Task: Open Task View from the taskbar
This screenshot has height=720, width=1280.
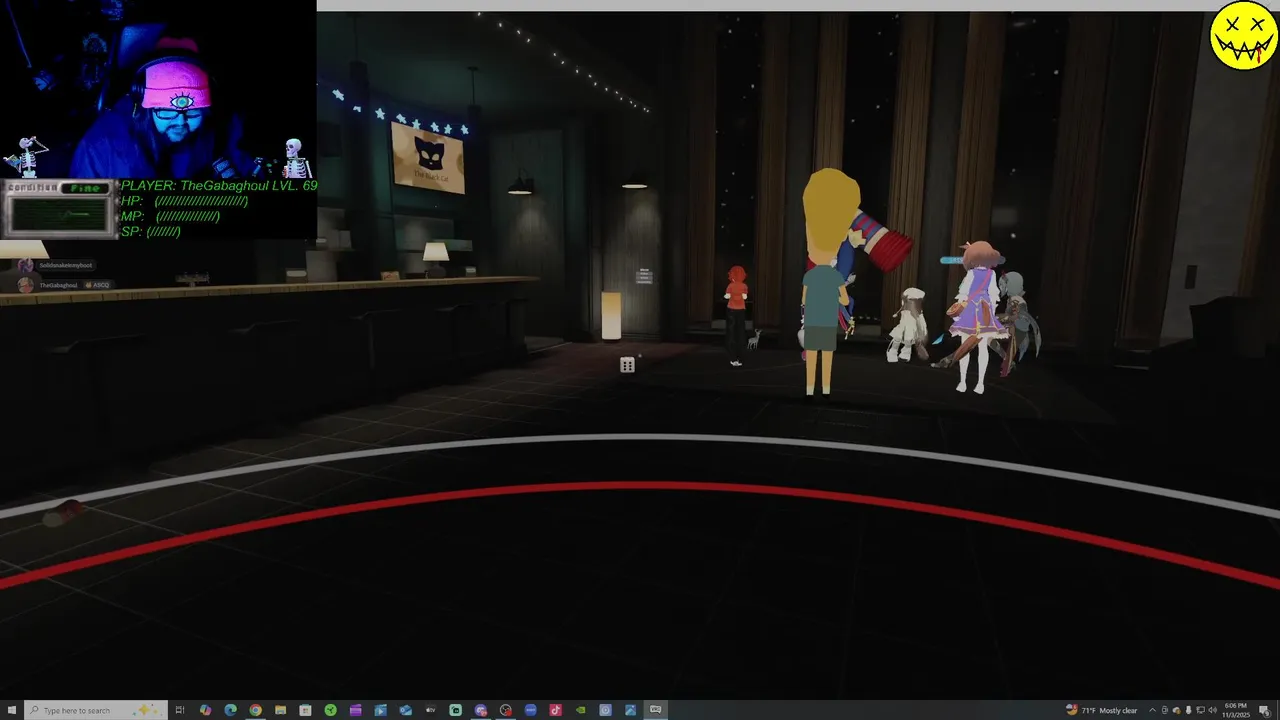Action: pyautogui.click(x=180, y=710)
